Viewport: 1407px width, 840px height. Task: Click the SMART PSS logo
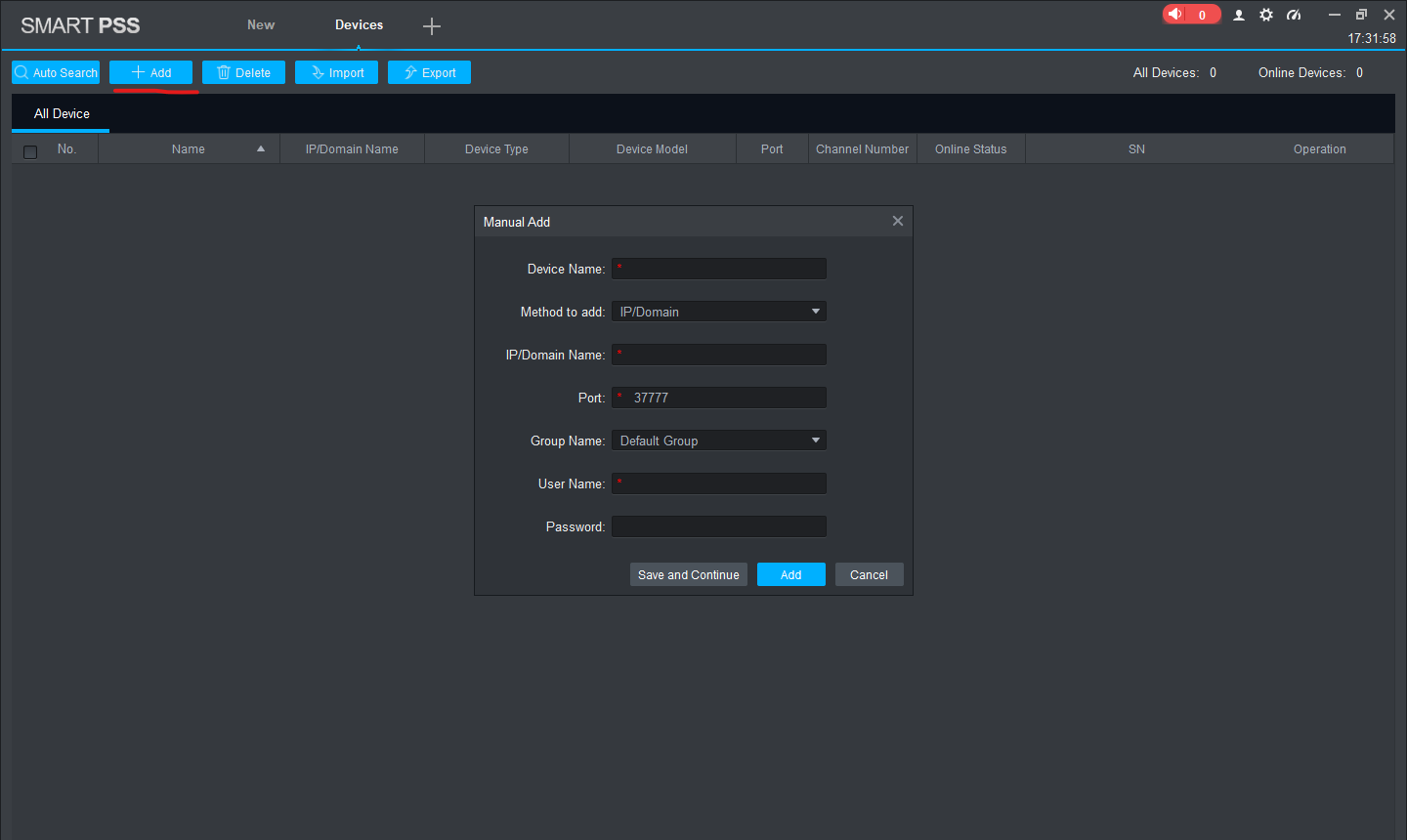[80, 25]
